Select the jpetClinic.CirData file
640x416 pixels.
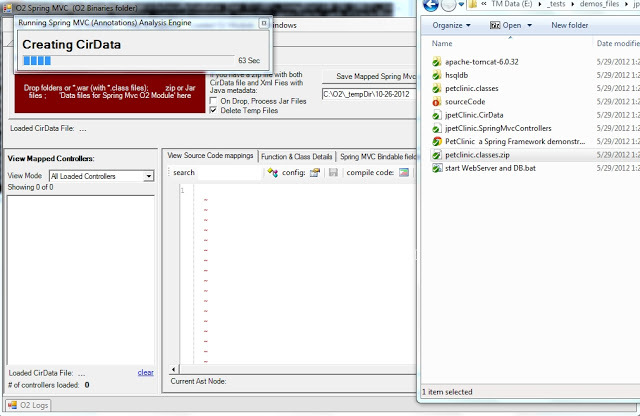436,115
